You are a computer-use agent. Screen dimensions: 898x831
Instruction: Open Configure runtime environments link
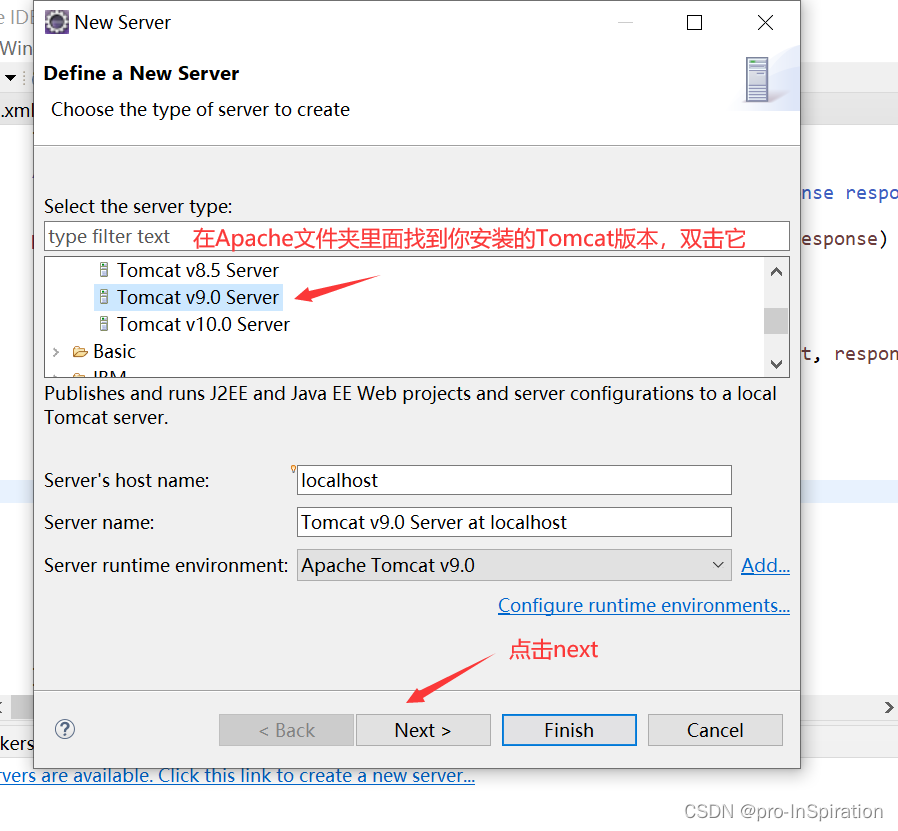coord(644,605)
